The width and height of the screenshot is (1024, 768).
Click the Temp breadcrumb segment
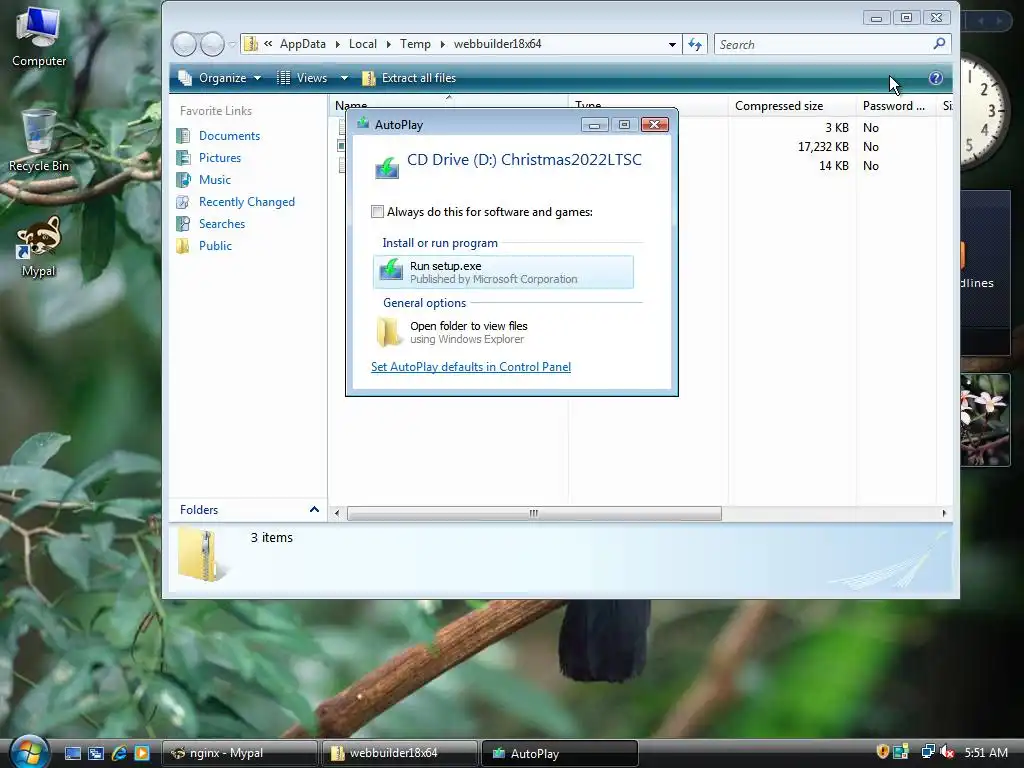point(415,44)
